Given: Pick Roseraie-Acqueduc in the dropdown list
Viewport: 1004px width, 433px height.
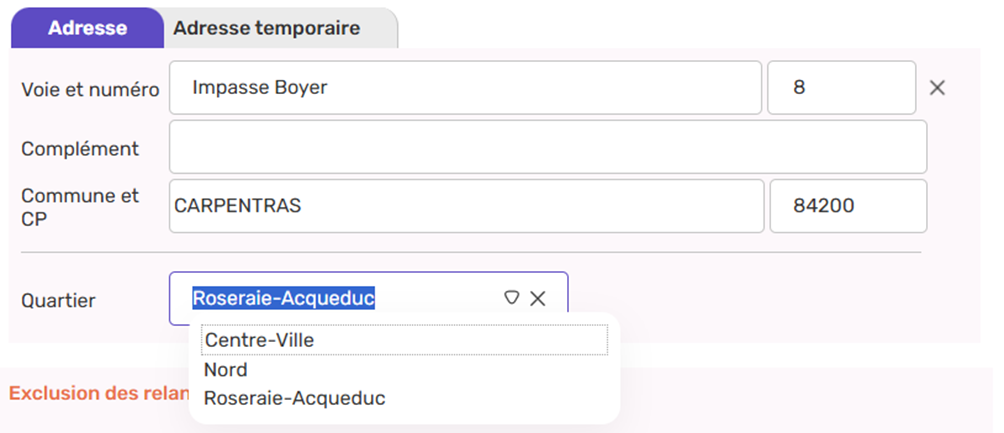Looking at the screenshot, I should 294,398.
